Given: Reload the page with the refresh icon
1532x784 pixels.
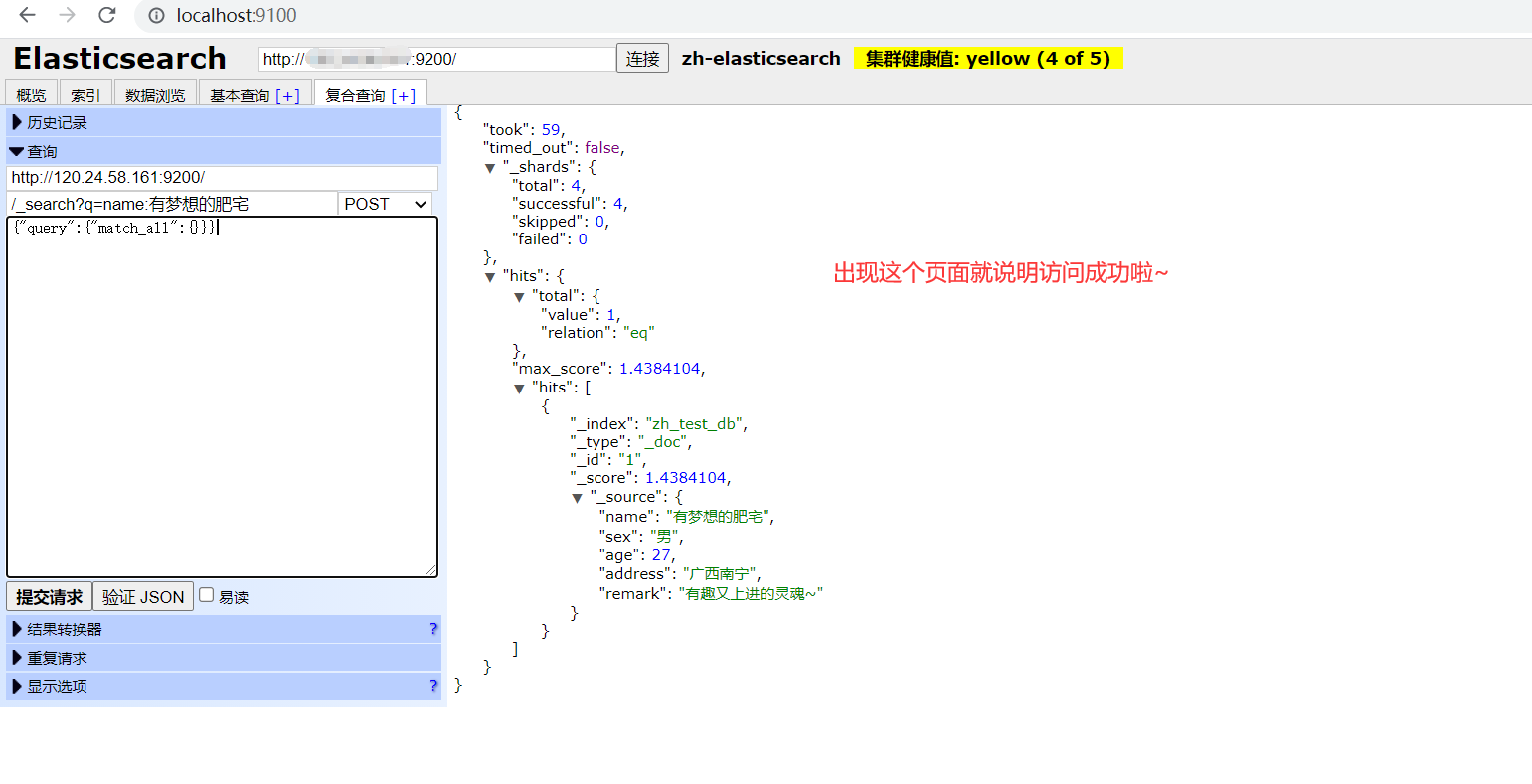Looking at the screenshot, I should pos(107,15).
